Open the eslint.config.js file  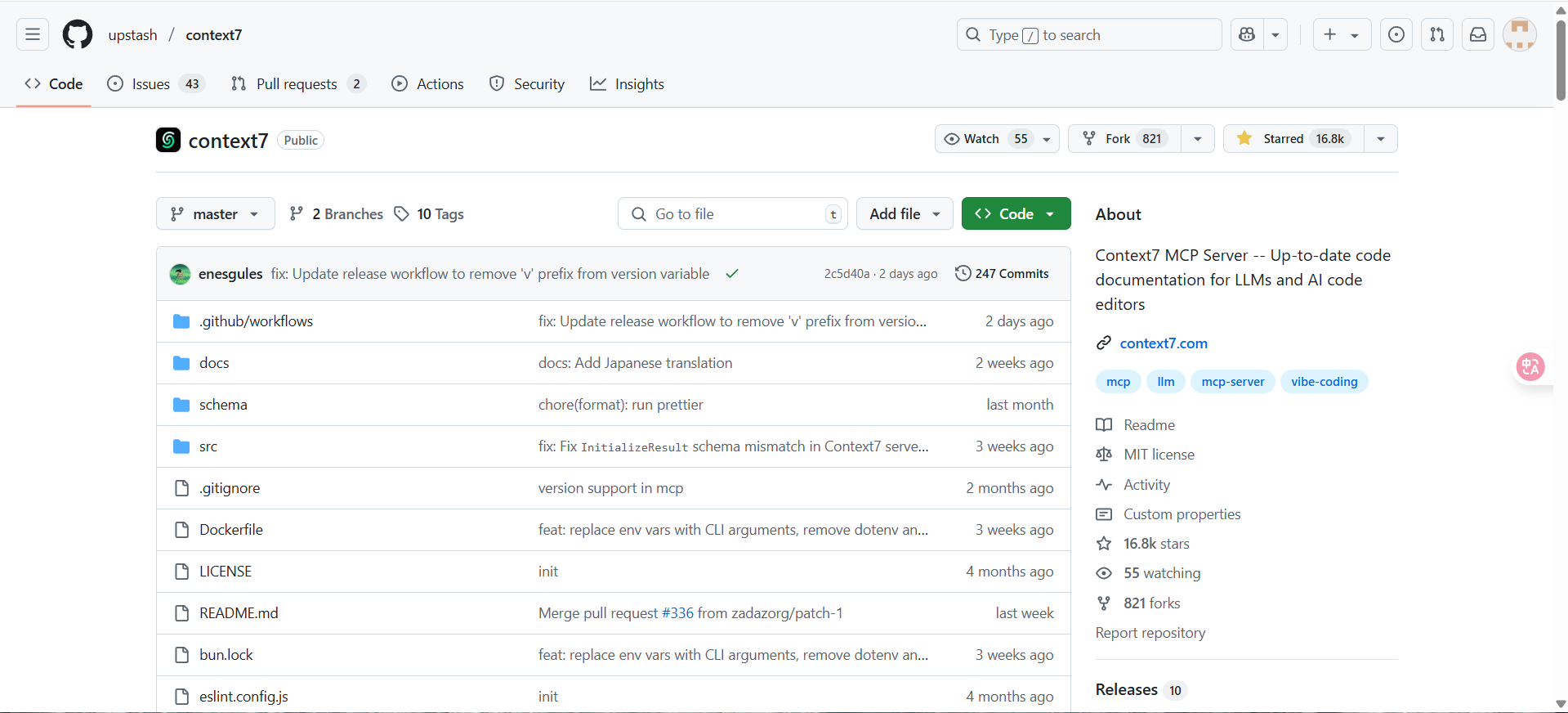243,697
